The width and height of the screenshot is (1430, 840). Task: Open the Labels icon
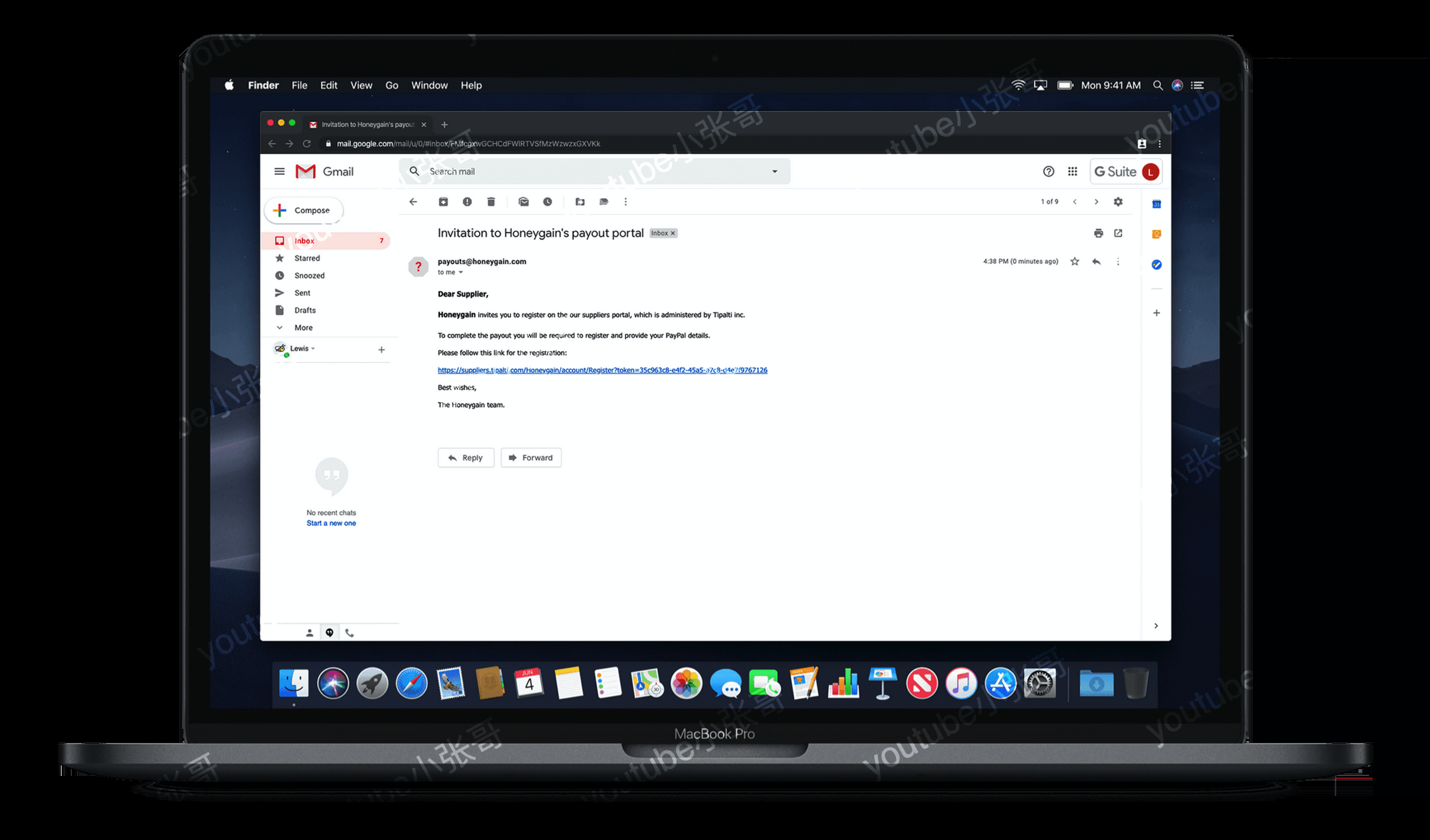[x=604, y=201]
